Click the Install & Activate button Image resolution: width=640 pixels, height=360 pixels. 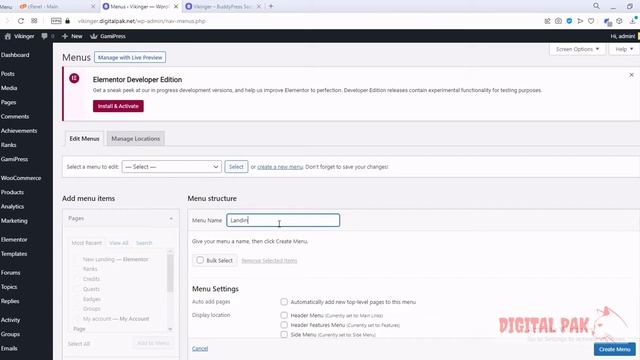[x=118, y=106]
